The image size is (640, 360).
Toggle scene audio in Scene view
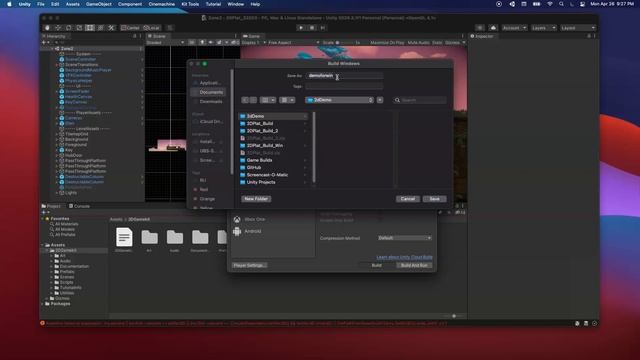(211, 42)
